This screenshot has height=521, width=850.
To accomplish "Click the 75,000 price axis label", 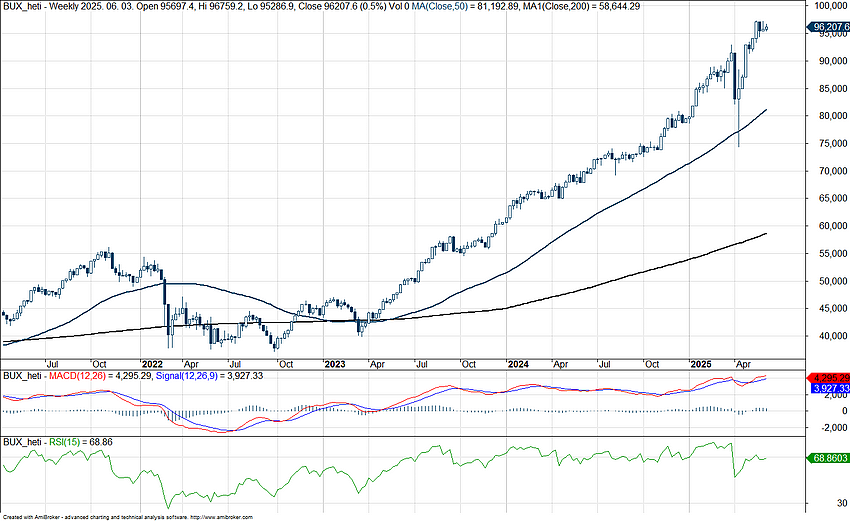I will [833, 144].
